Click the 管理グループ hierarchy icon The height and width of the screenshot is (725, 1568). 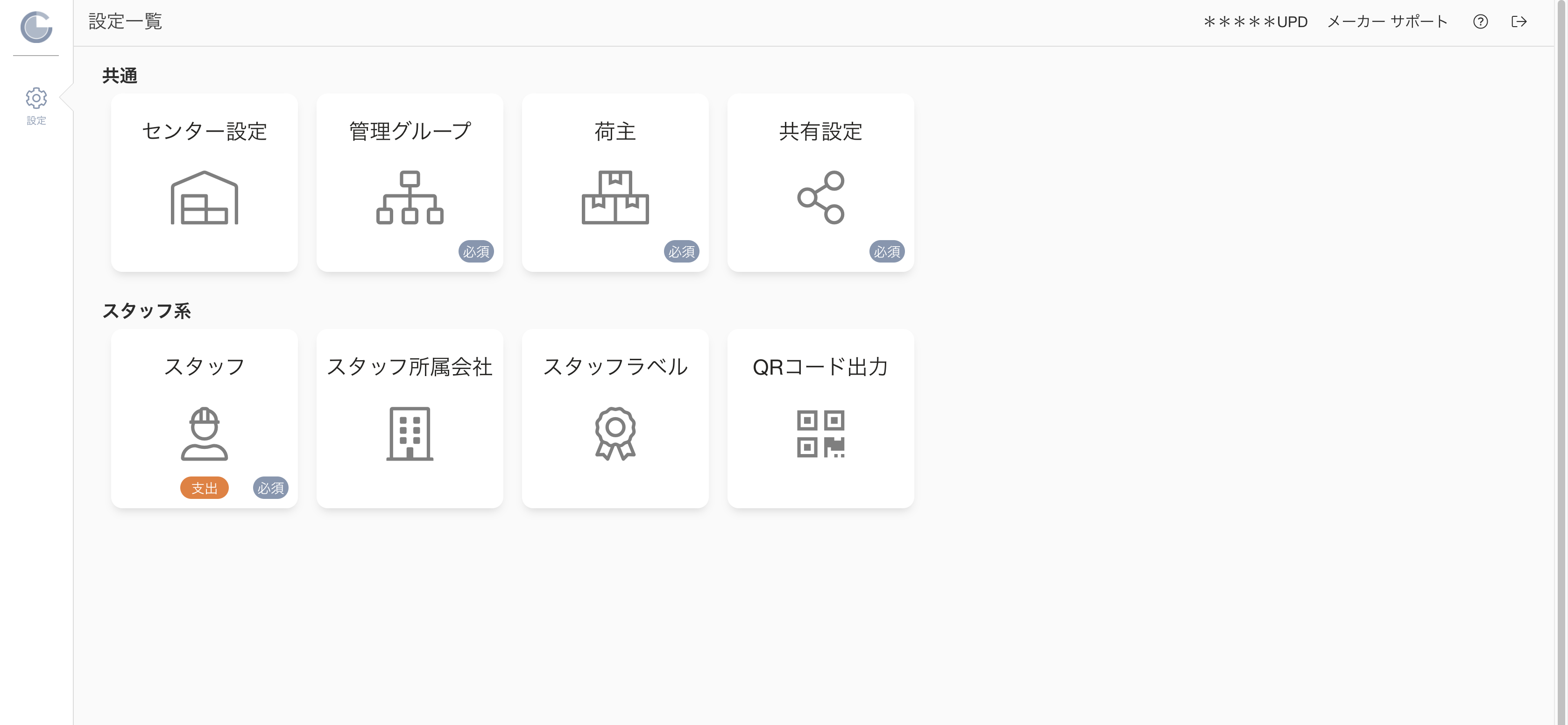[x=410, y=197]
